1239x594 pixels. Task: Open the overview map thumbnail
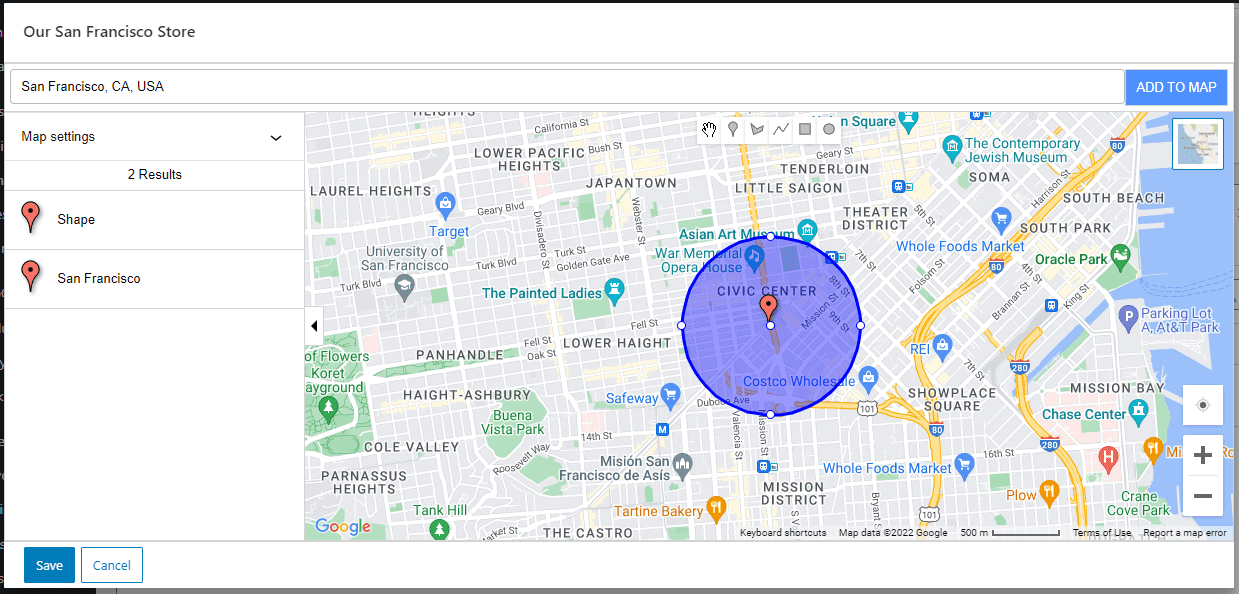1197,143
